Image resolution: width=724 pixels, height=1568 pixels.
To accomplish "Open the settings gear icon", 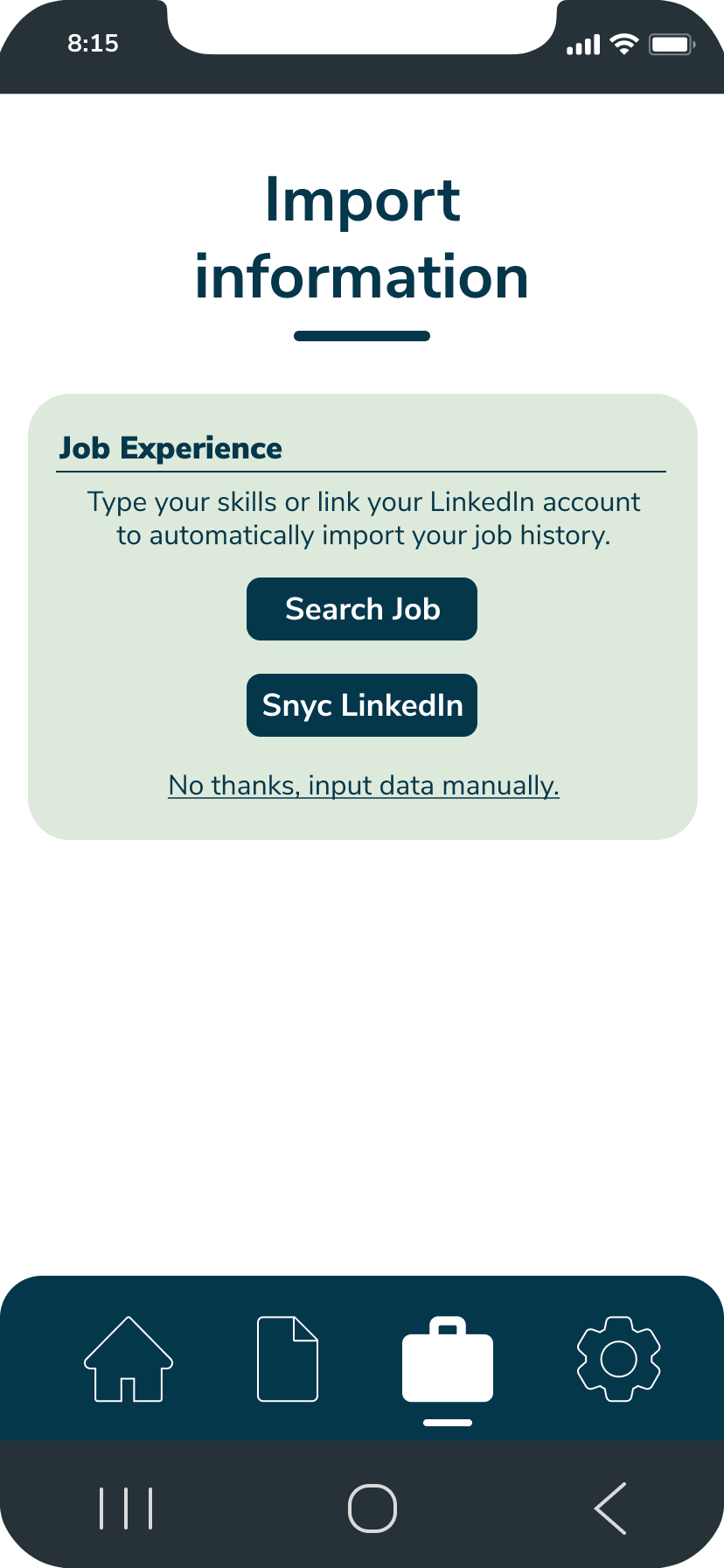I will tap(619, 1360).
